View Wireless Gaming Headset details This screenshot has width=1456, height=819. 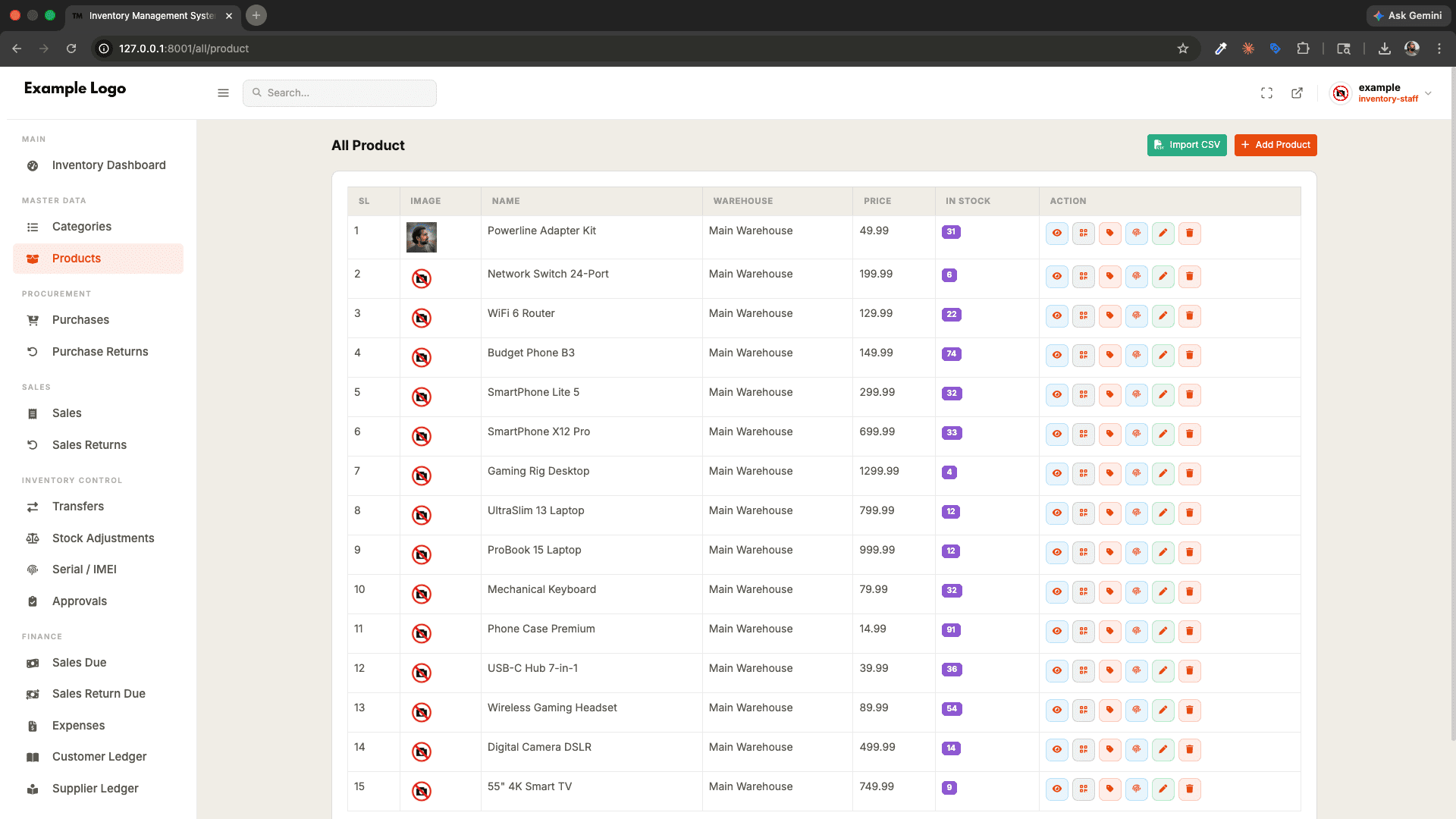click(1056, 710)
